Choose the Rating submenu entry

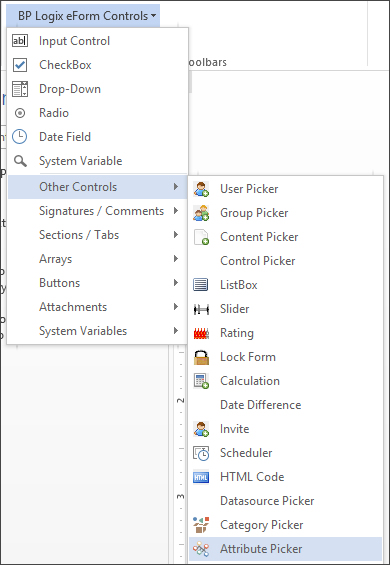click(285, 333)
